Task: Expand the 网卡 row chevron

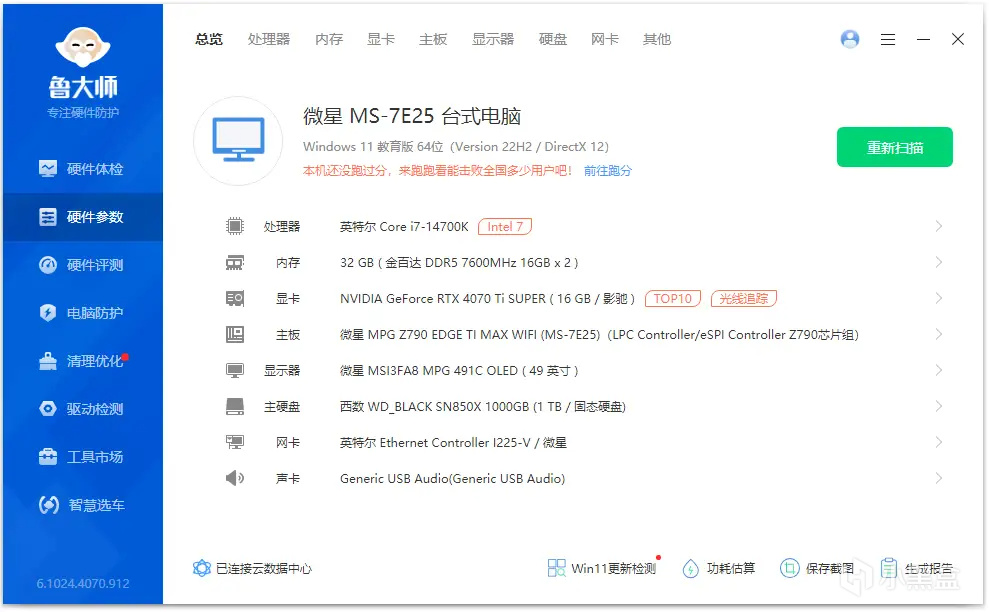Action: pos(939,442)
